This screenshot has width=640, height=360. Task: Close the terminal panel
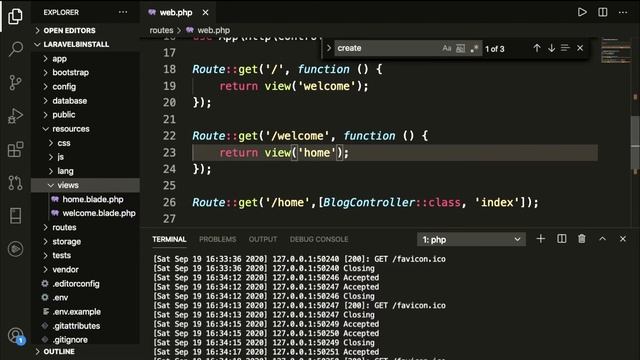pos(623,239)
